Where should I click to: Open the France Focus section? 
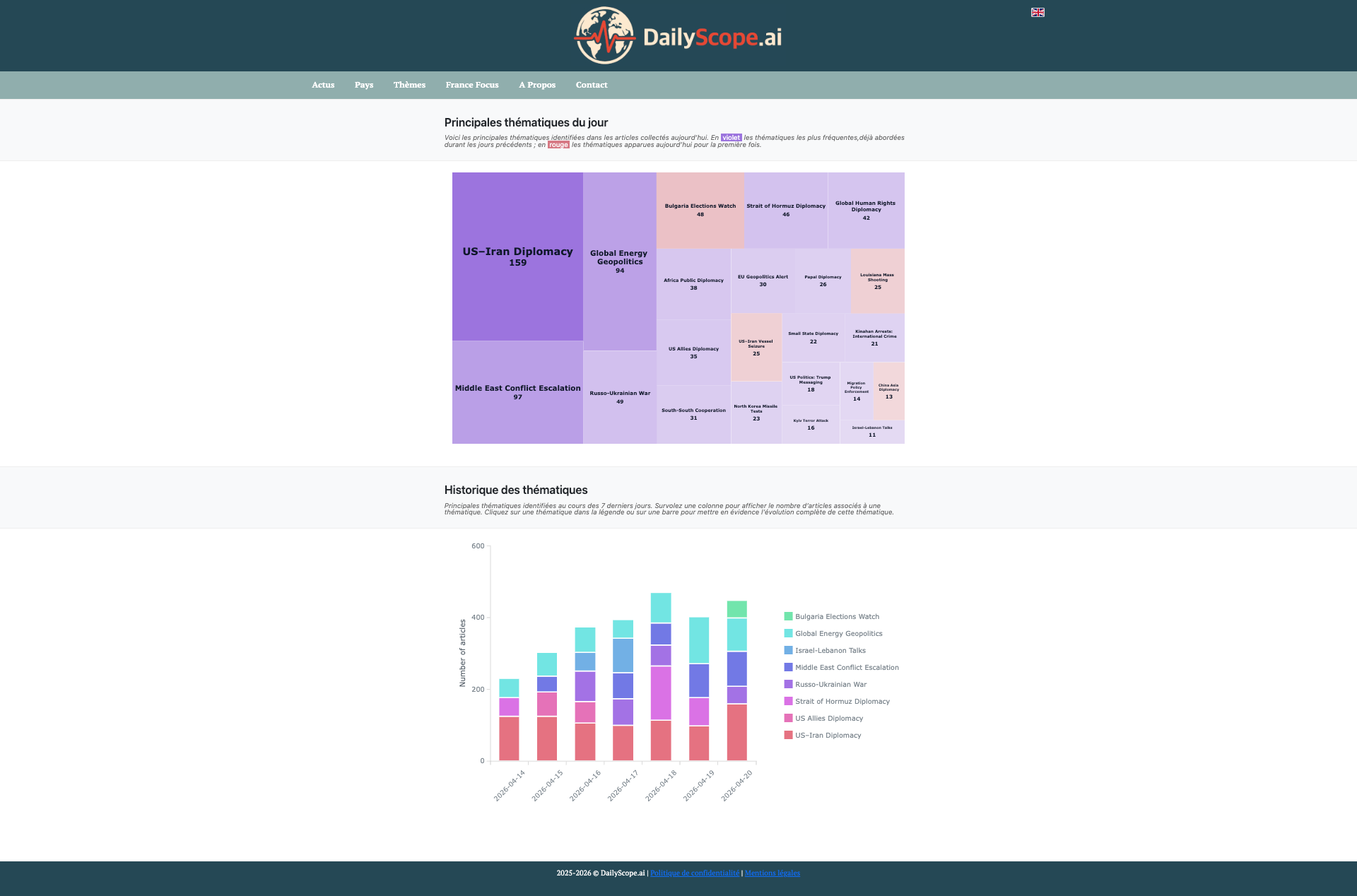coord(472,85)
